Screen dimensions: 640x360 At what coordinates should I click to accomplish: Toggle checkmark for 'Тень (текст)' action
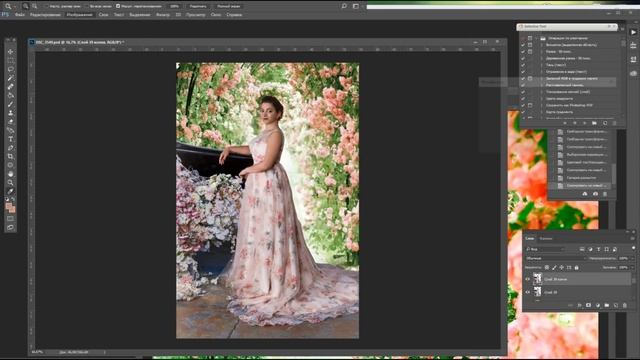[x=523, y=65]
